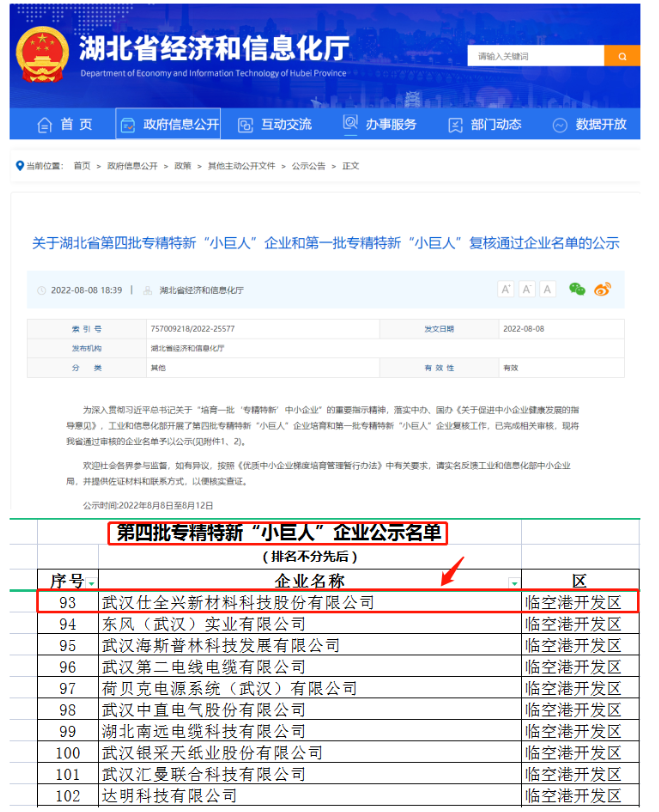Open the 序号 column filter dropdown
The height and width of the screenshot is (812, 659).
coord(92,583)
